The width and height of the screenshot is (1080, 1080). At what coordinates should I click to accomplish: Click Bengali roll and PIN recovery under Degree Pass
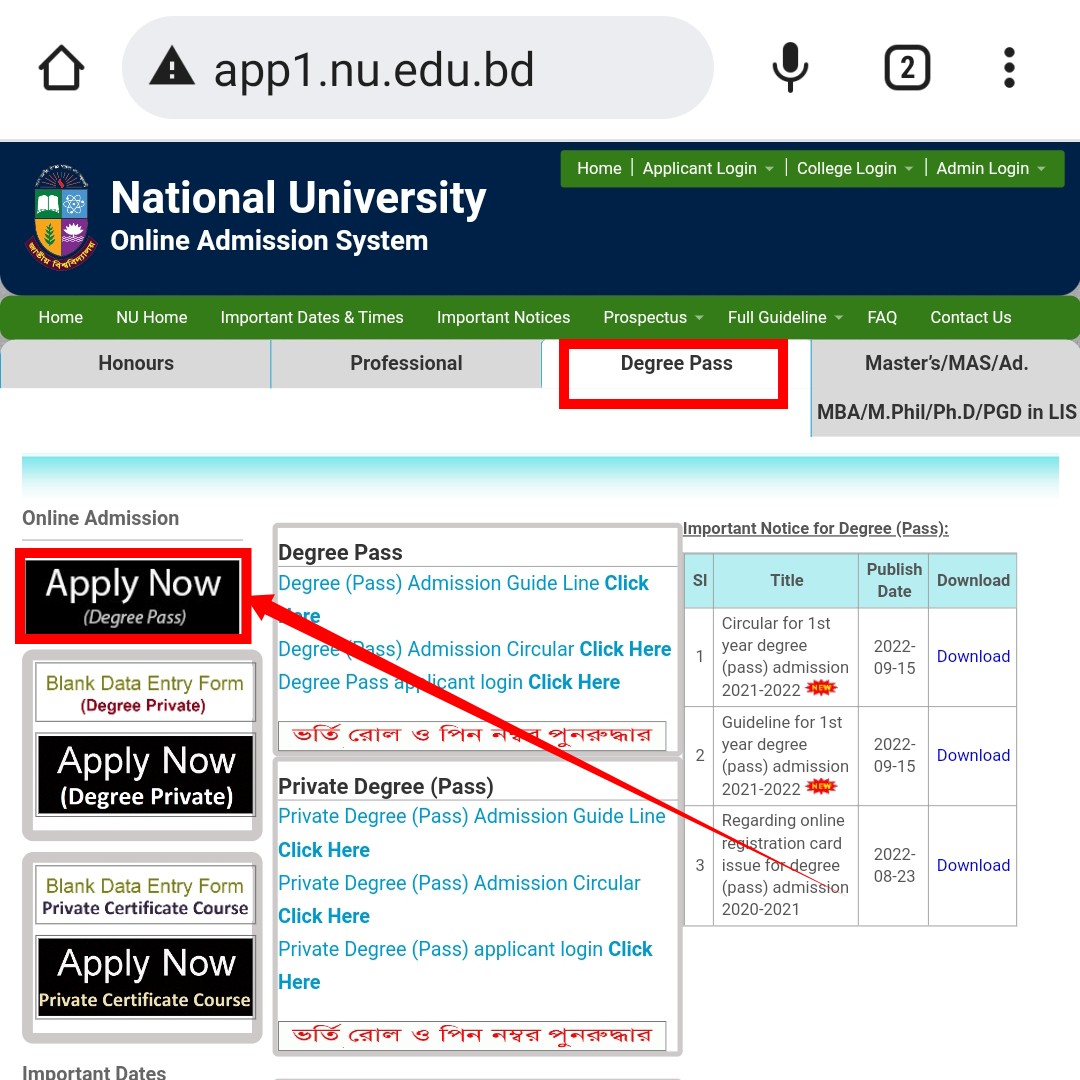[x=472, y=735]
